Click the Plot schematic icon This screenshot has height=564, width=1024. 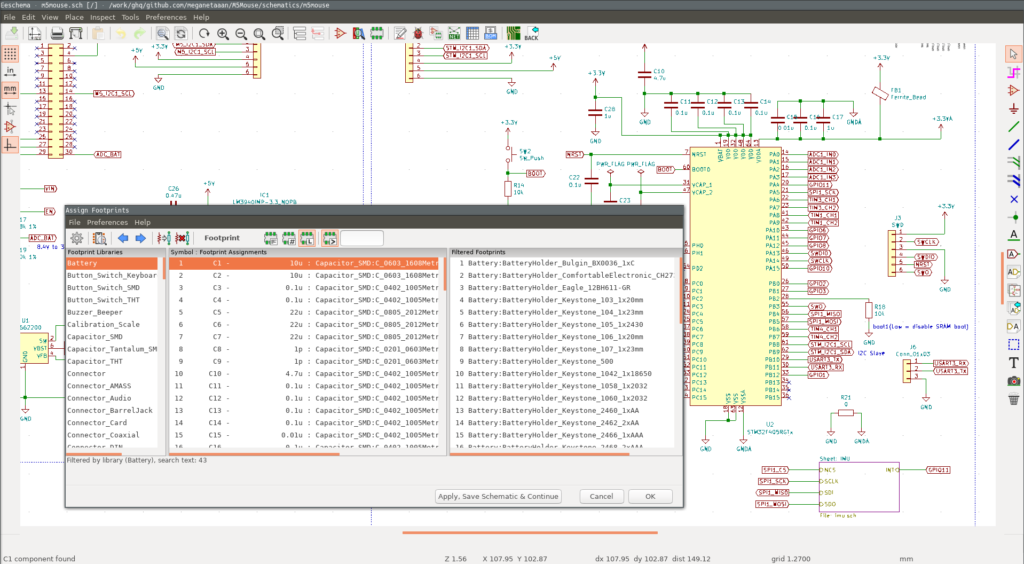(x=76, y=33)
